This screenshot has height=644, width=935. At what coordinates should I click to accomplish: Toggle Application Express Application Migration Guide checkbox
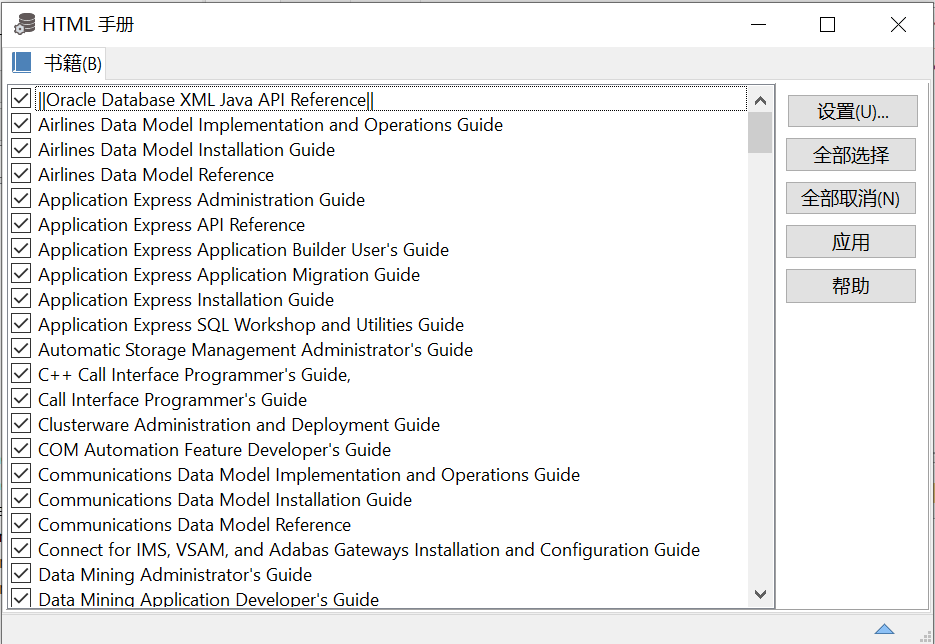click(21, 274)
